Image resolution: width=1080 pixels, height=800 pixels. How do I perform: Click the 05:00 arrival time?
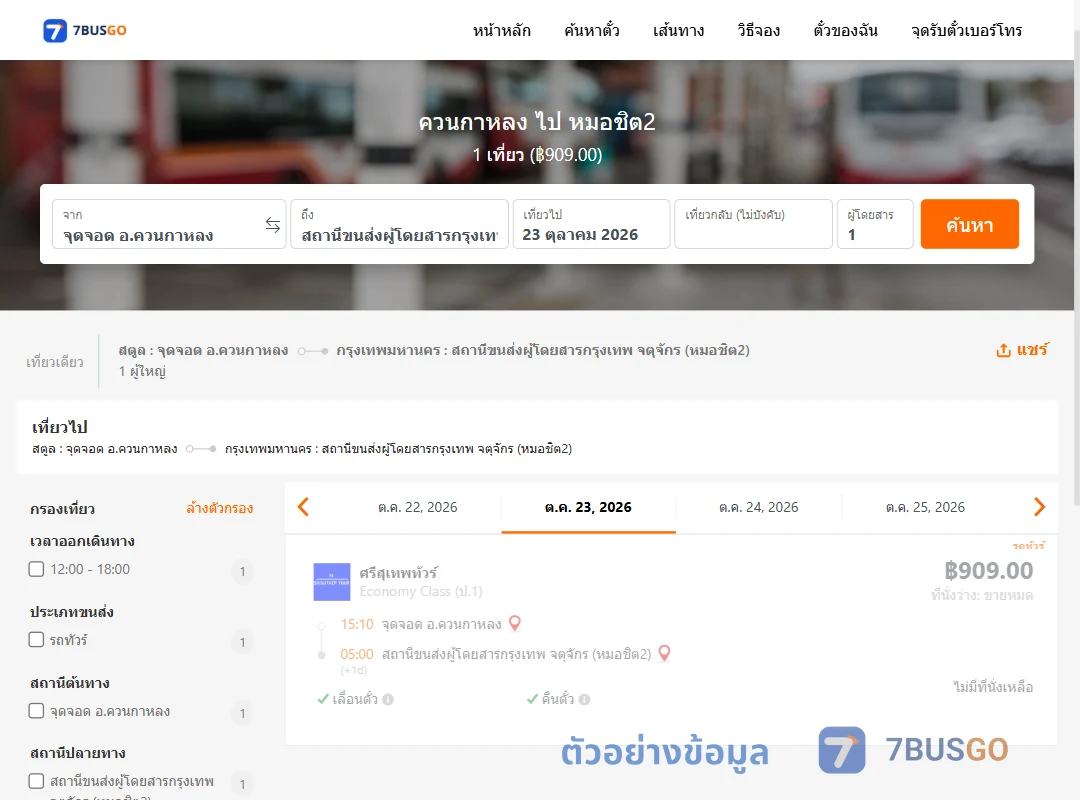pos(357,654)
